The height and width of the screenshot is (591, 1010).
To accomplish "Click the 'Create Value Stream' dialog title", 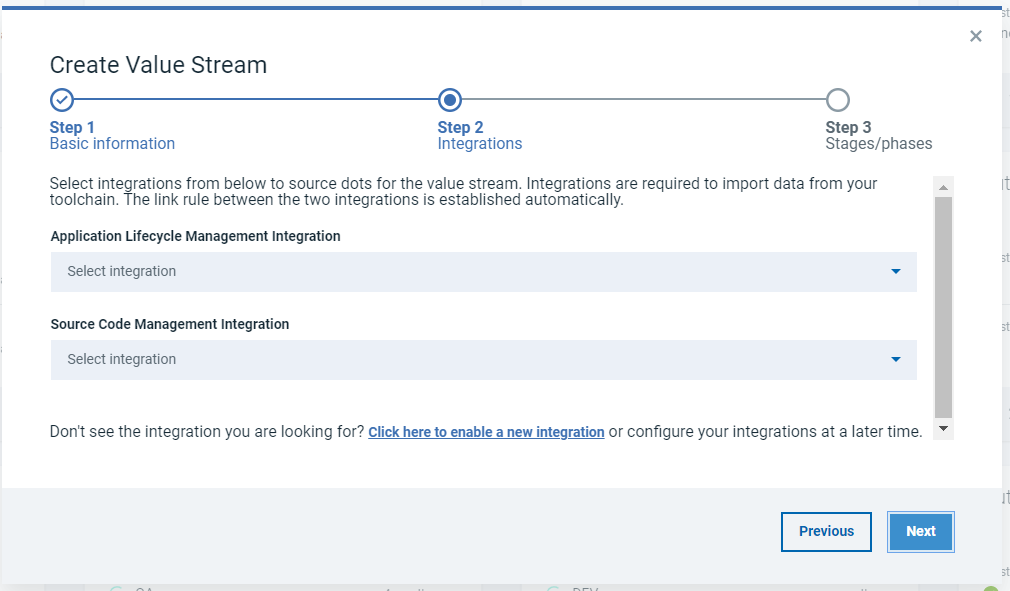I will click(x=158, y=66).
